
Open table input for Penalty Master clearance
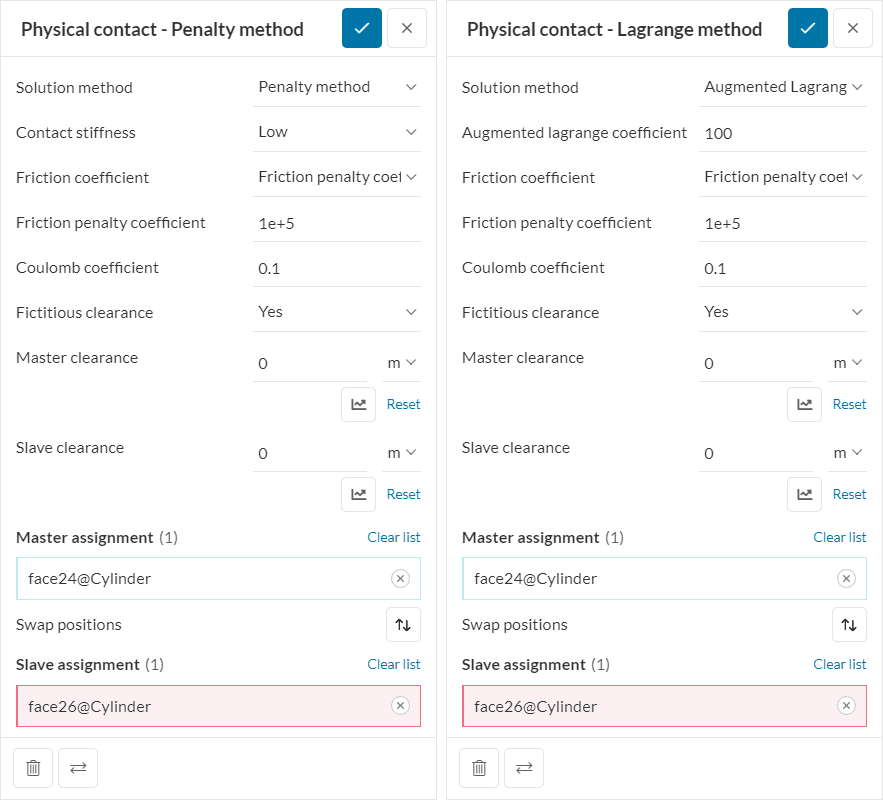[x=358, y=404]
